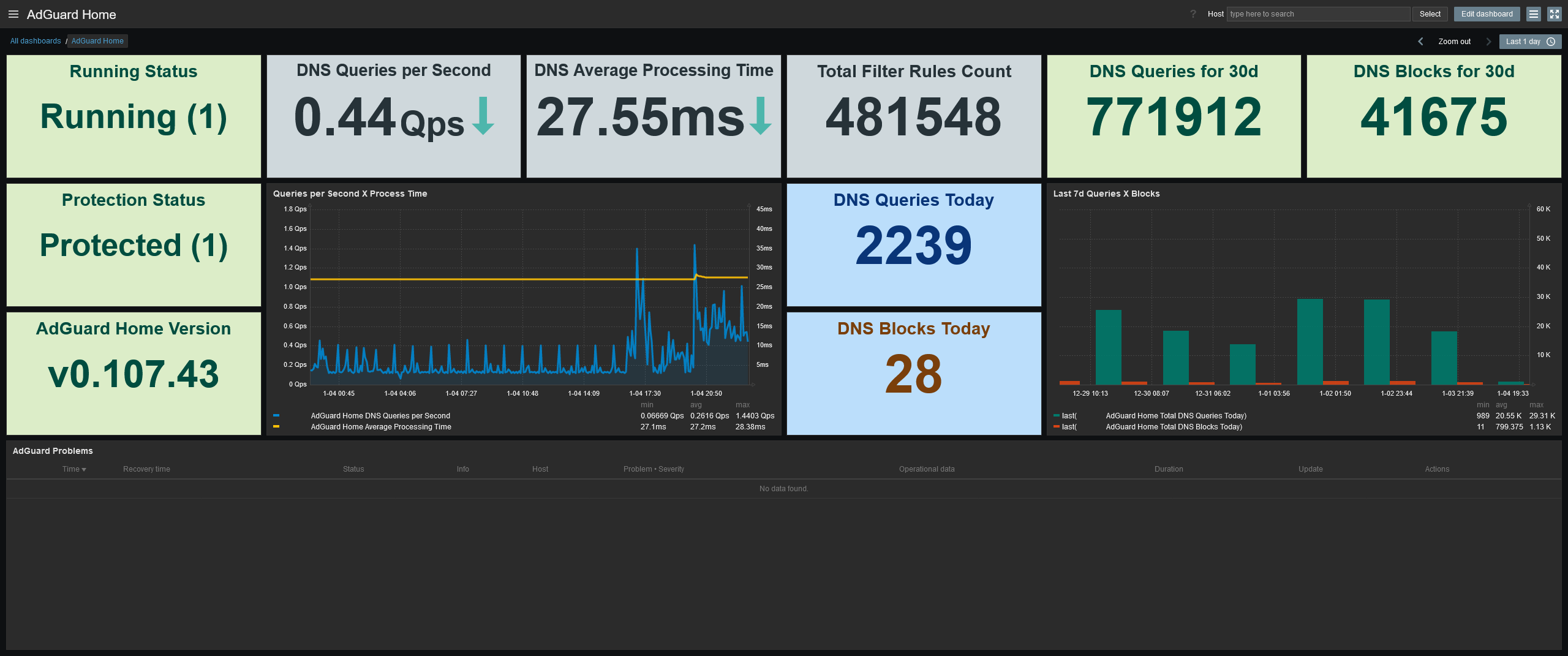Open the All dashboards breadcrumb link

pyautogui.click(x=36, y=41)
